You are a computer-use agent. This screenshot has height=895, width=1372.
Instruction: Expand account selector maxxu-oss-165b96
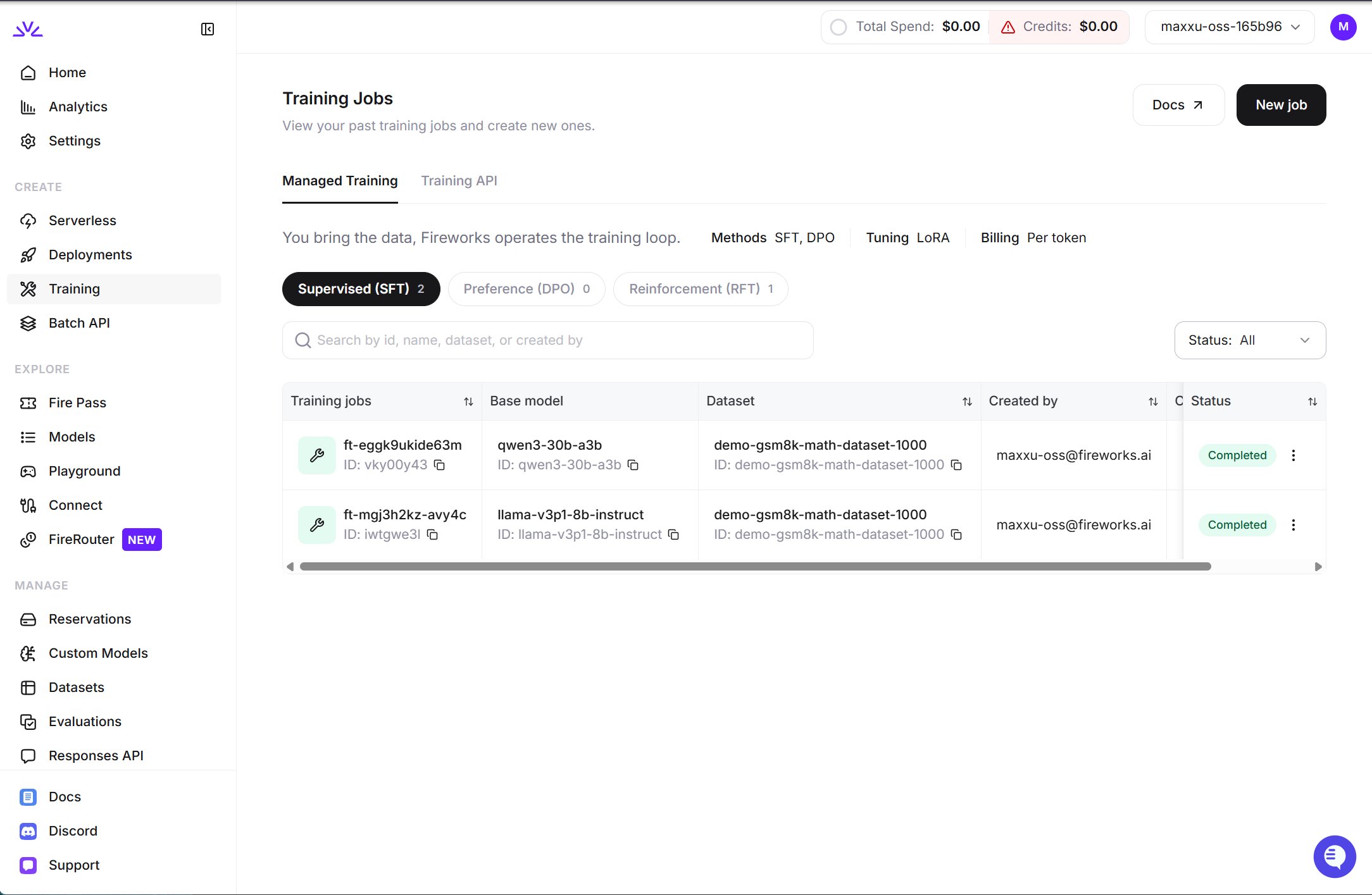coord(1230,27)
